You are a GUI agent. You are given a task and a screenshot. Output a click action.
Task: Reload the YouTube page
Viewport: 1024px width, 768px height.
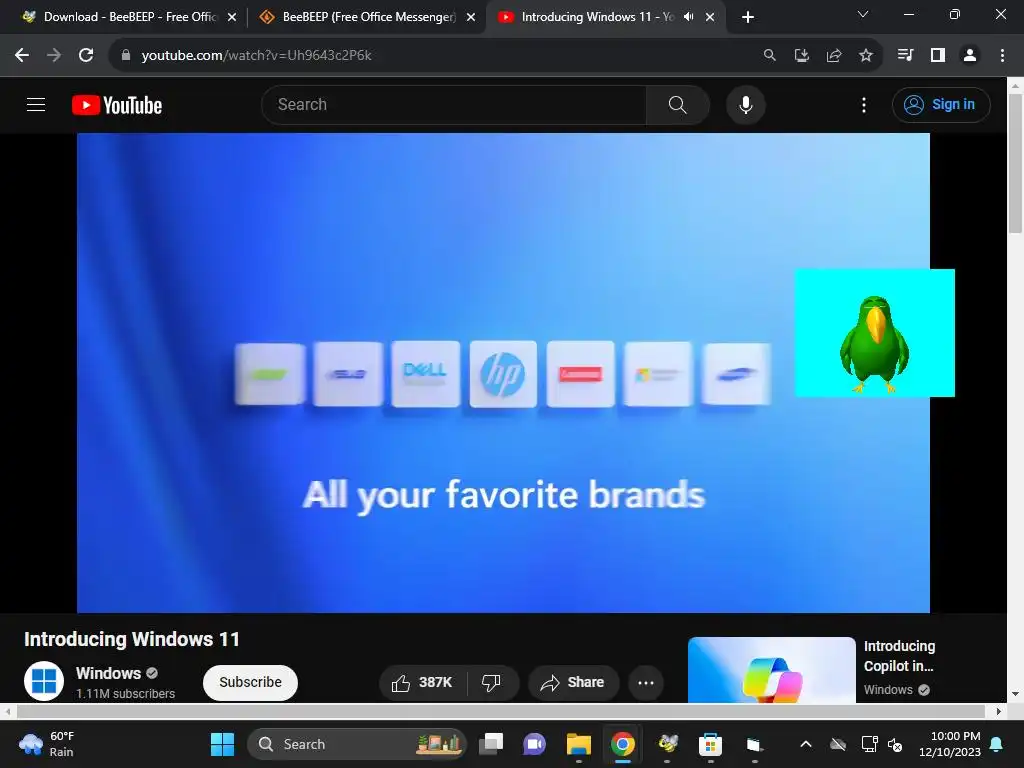pyautogui.click(x=86, y=56)
